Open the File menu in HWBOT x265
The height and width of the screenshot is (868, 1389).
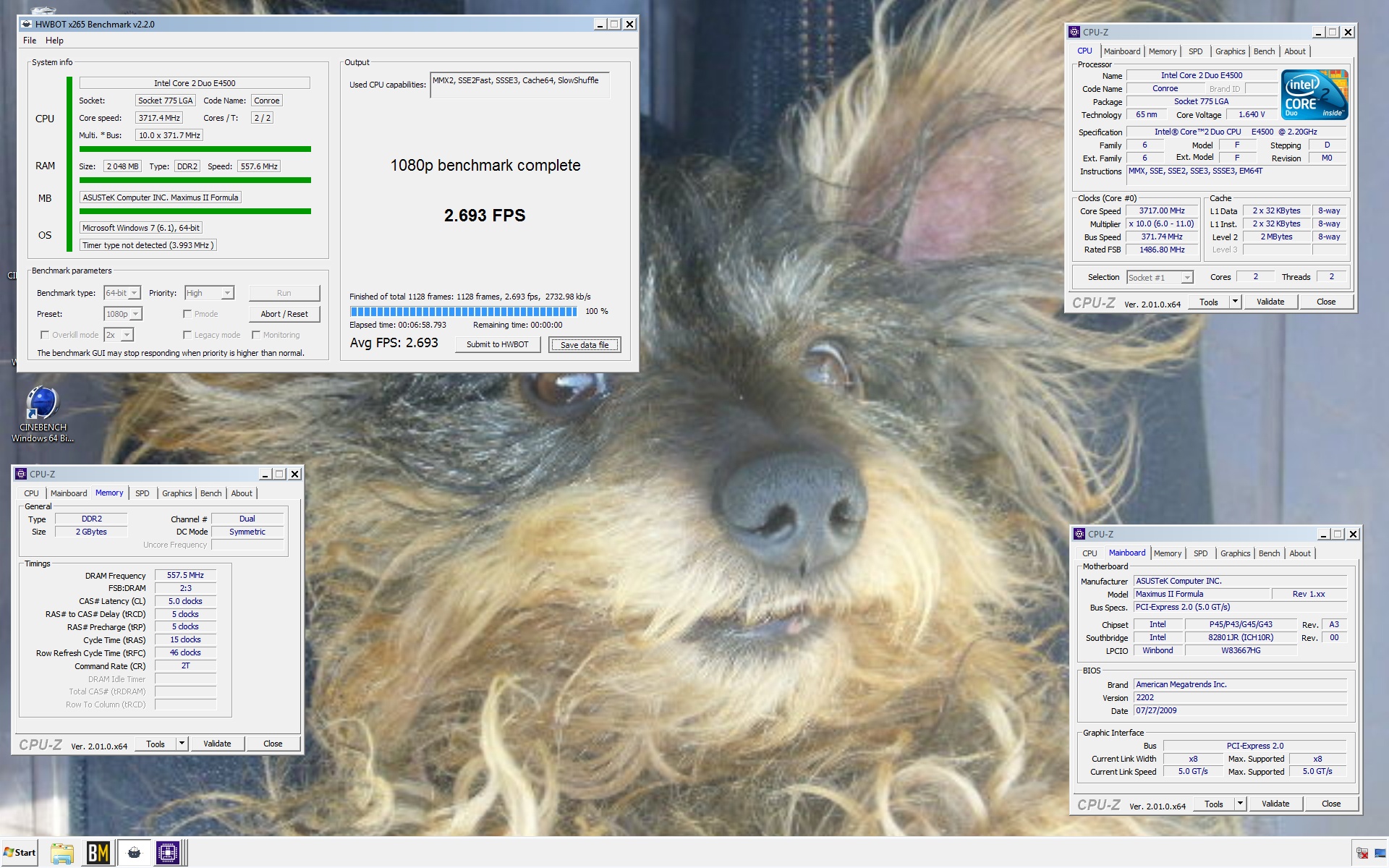click(30, 41)
